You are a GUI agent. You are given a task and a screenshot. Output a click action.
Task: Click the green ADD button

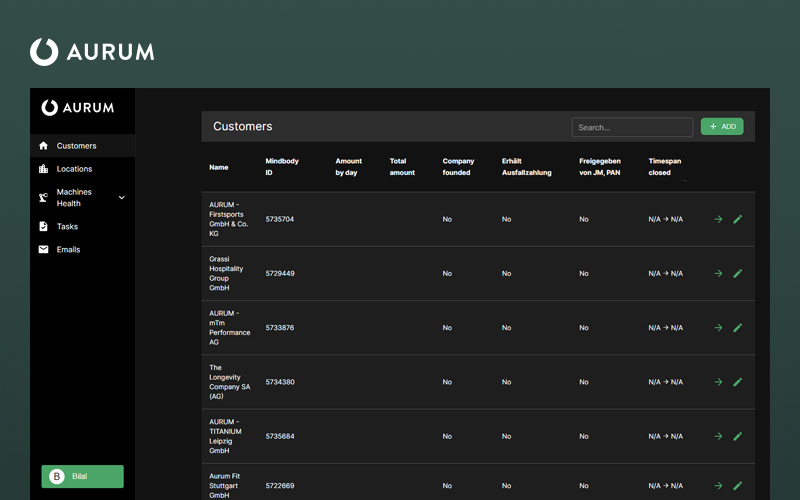722,127
